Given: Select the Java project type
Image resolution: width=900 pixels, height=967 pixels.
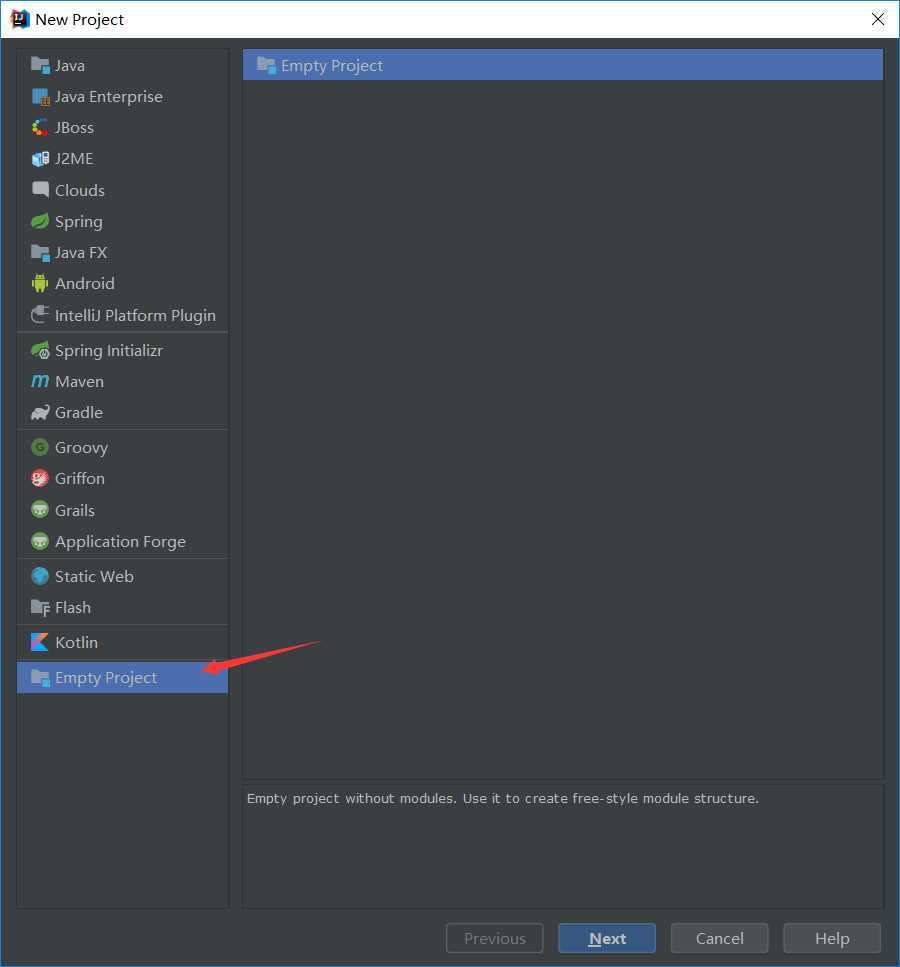Looking at the screenshot, I should (123, 65).
